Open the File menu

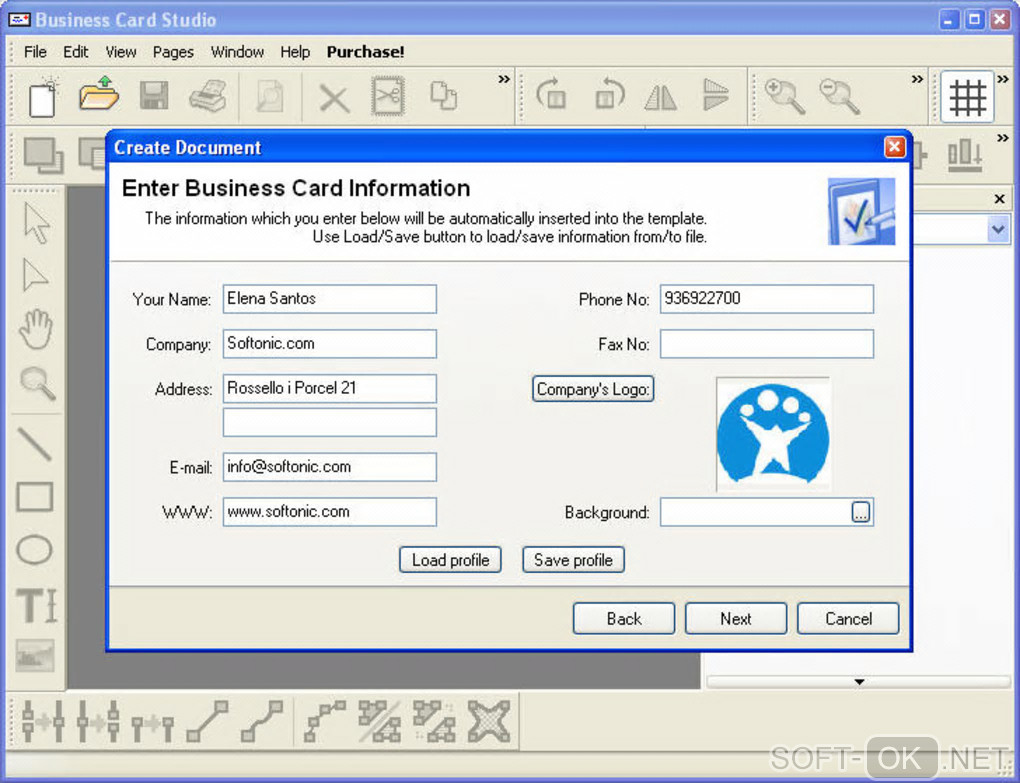point(35,52)
